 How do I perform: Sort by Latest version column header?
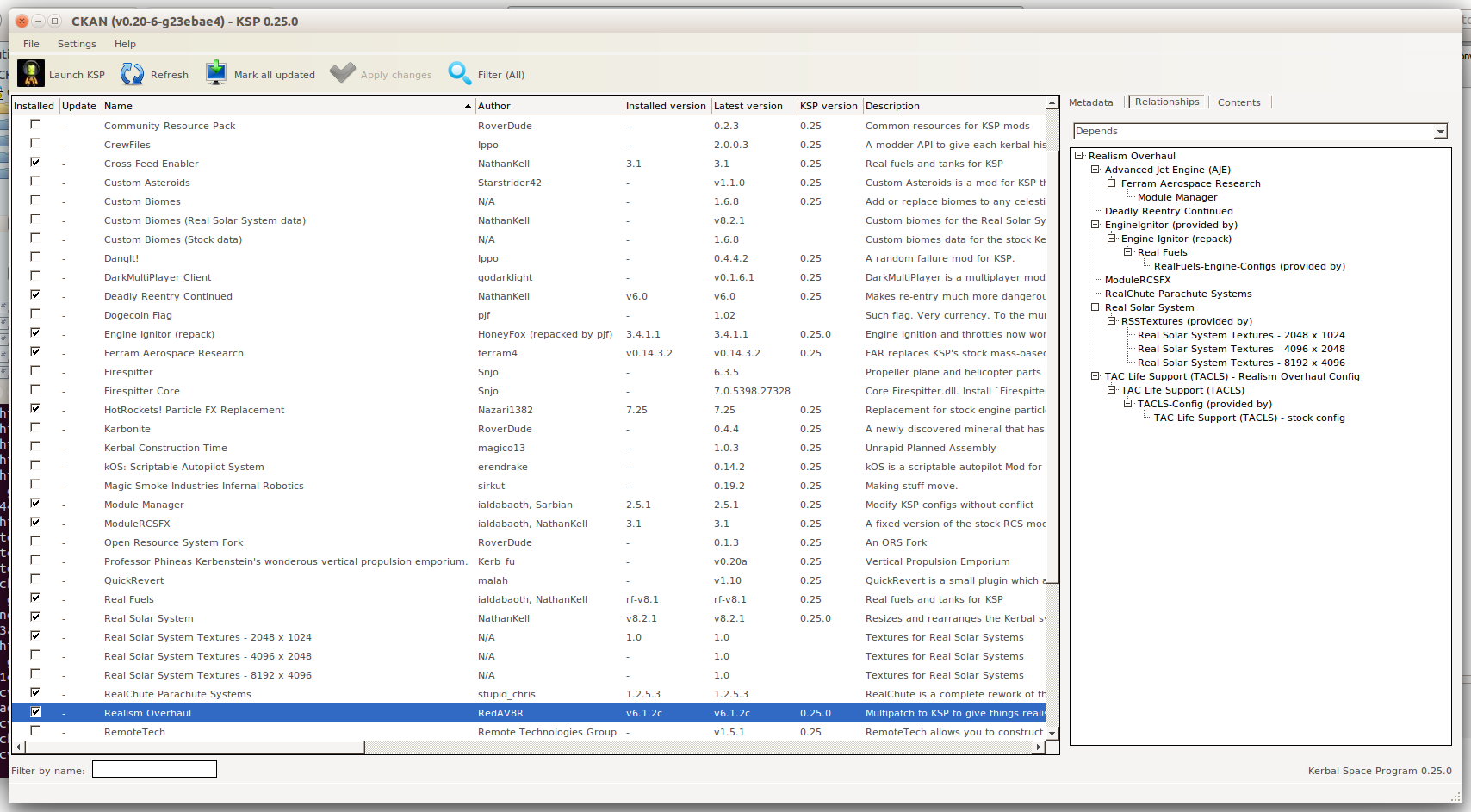tap(753, 106)
